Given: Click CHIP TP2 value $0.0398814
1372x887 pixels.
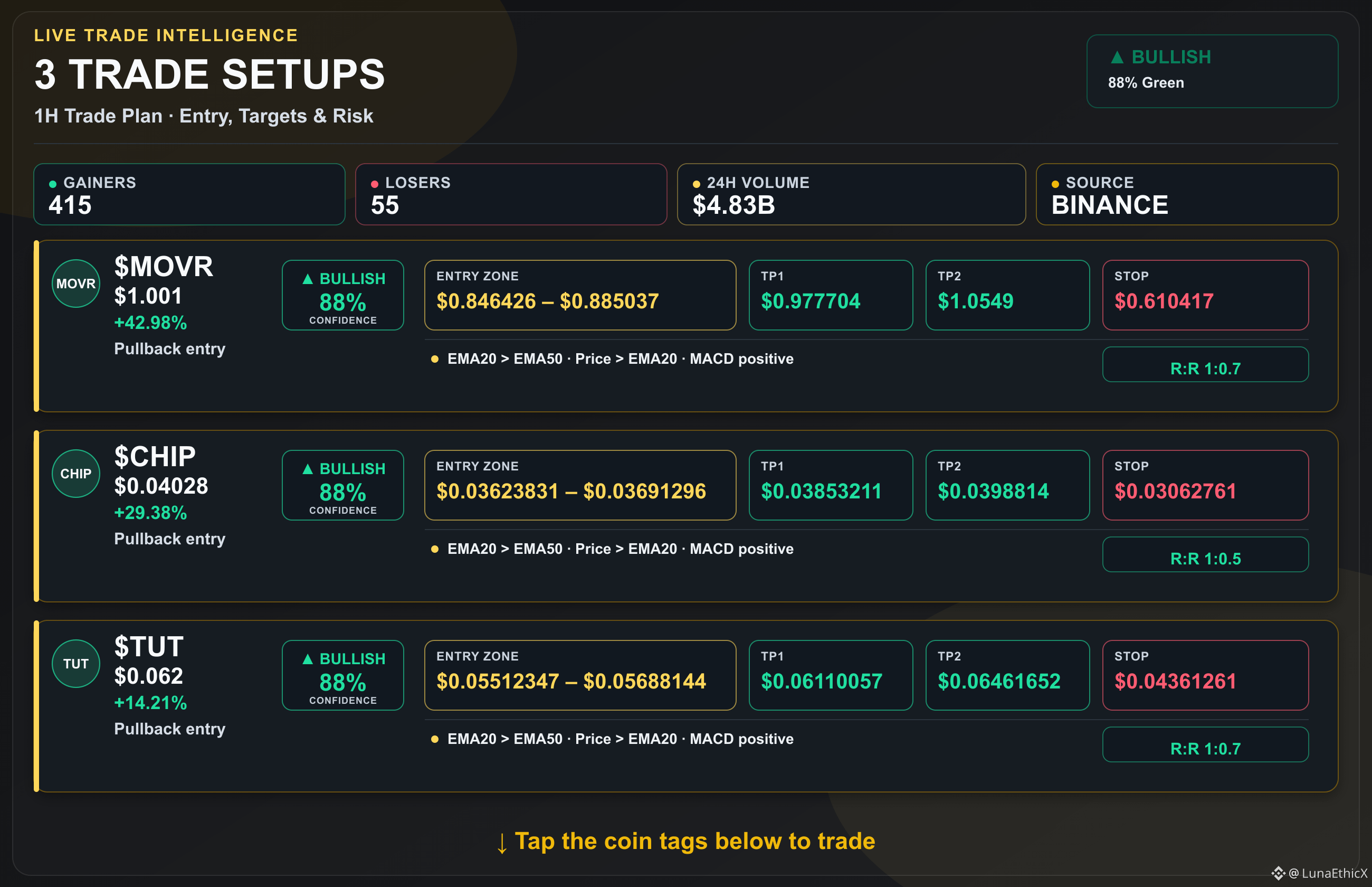Looking at the screenshot, I should click(993, 492).
